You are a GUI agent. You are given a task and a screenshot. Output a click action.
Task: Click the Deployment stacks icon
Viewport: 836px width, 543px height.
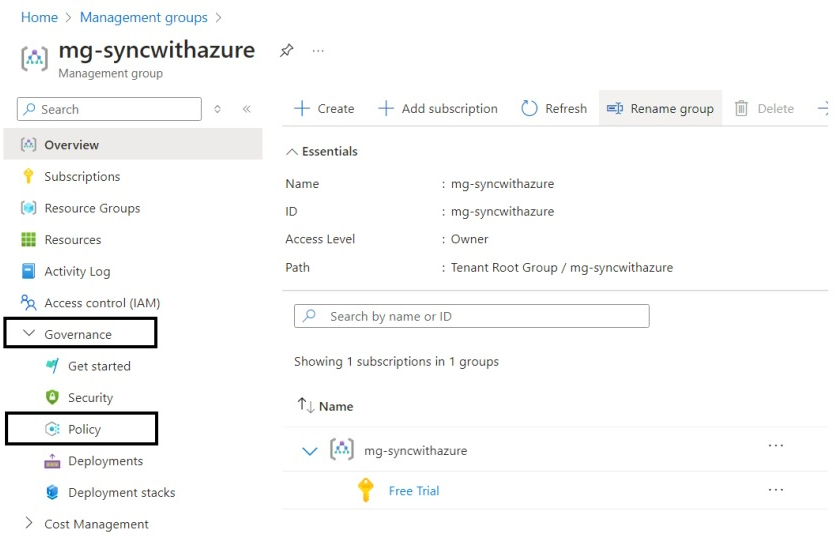click(53, 493)
